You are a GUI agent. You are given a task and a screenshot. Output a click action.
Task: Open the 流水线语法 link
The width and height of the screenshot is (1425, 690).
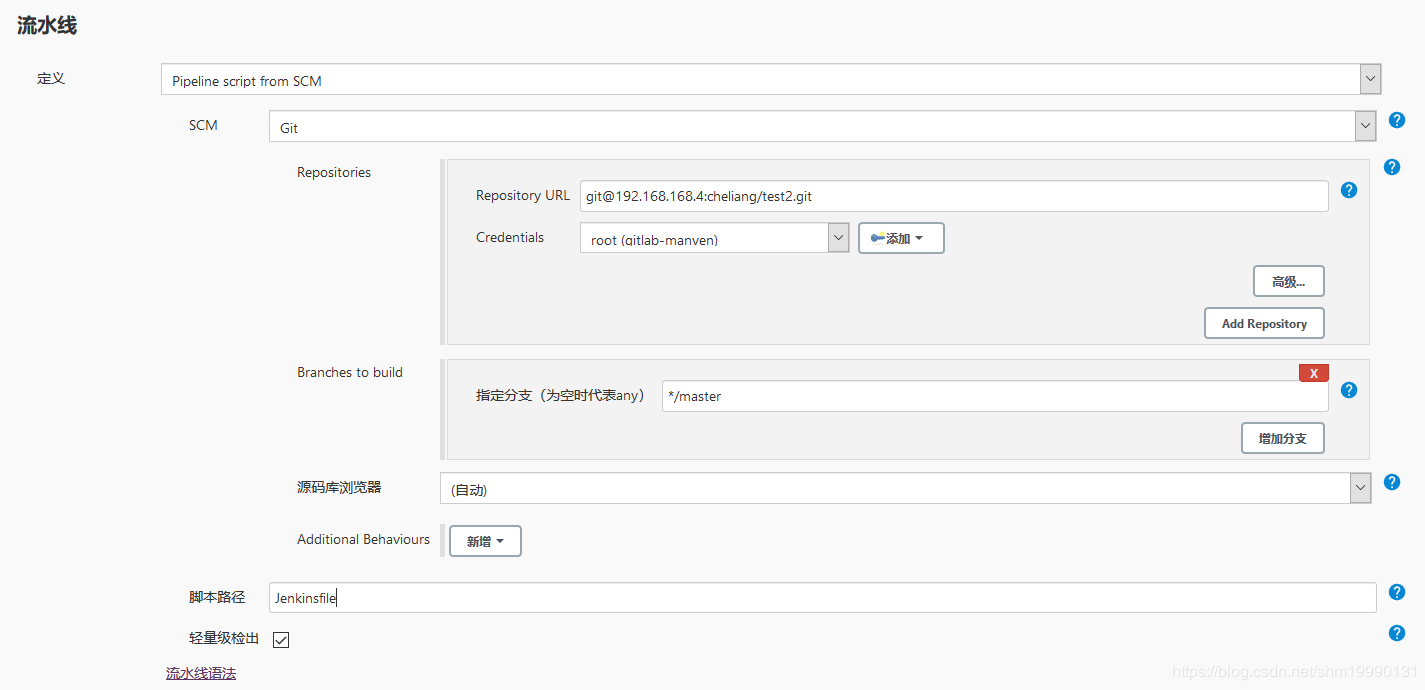tap(201, 673)
